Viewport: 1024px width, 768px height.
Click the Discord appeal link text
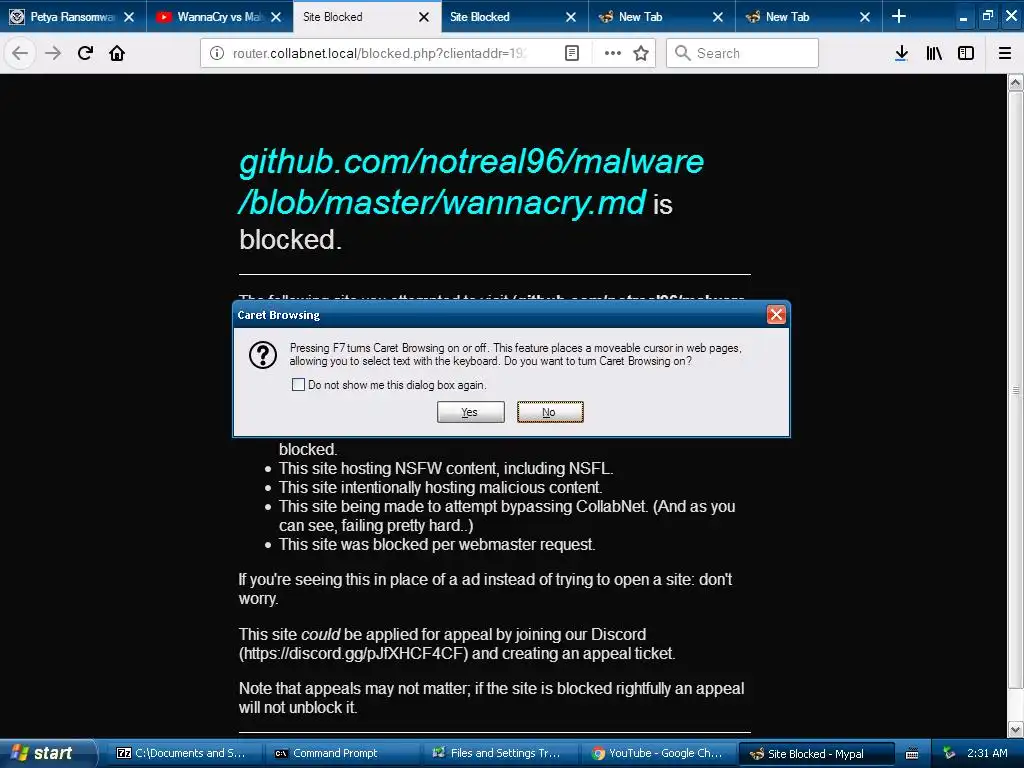(x=353, y=653)
